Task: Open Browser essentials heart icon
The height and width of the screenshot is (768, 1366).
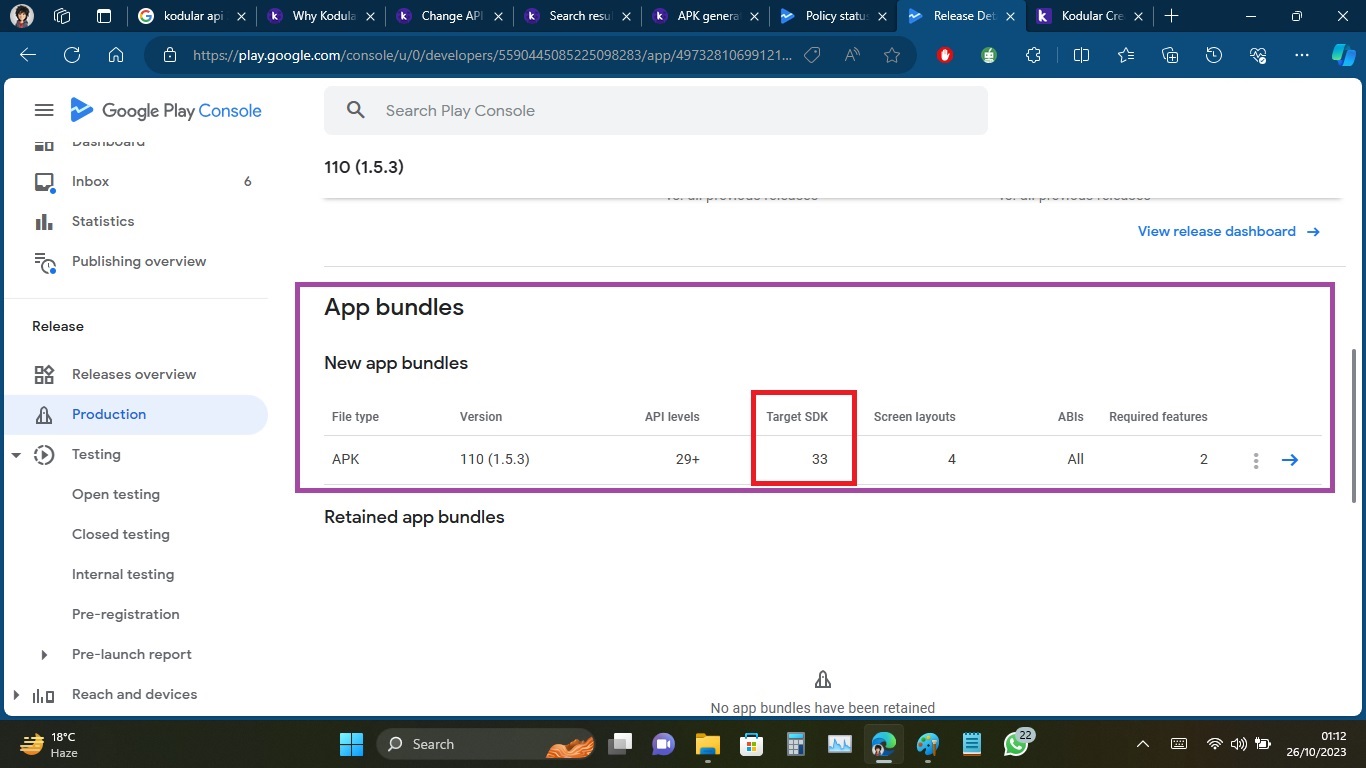Action: tap(1258, 56)
